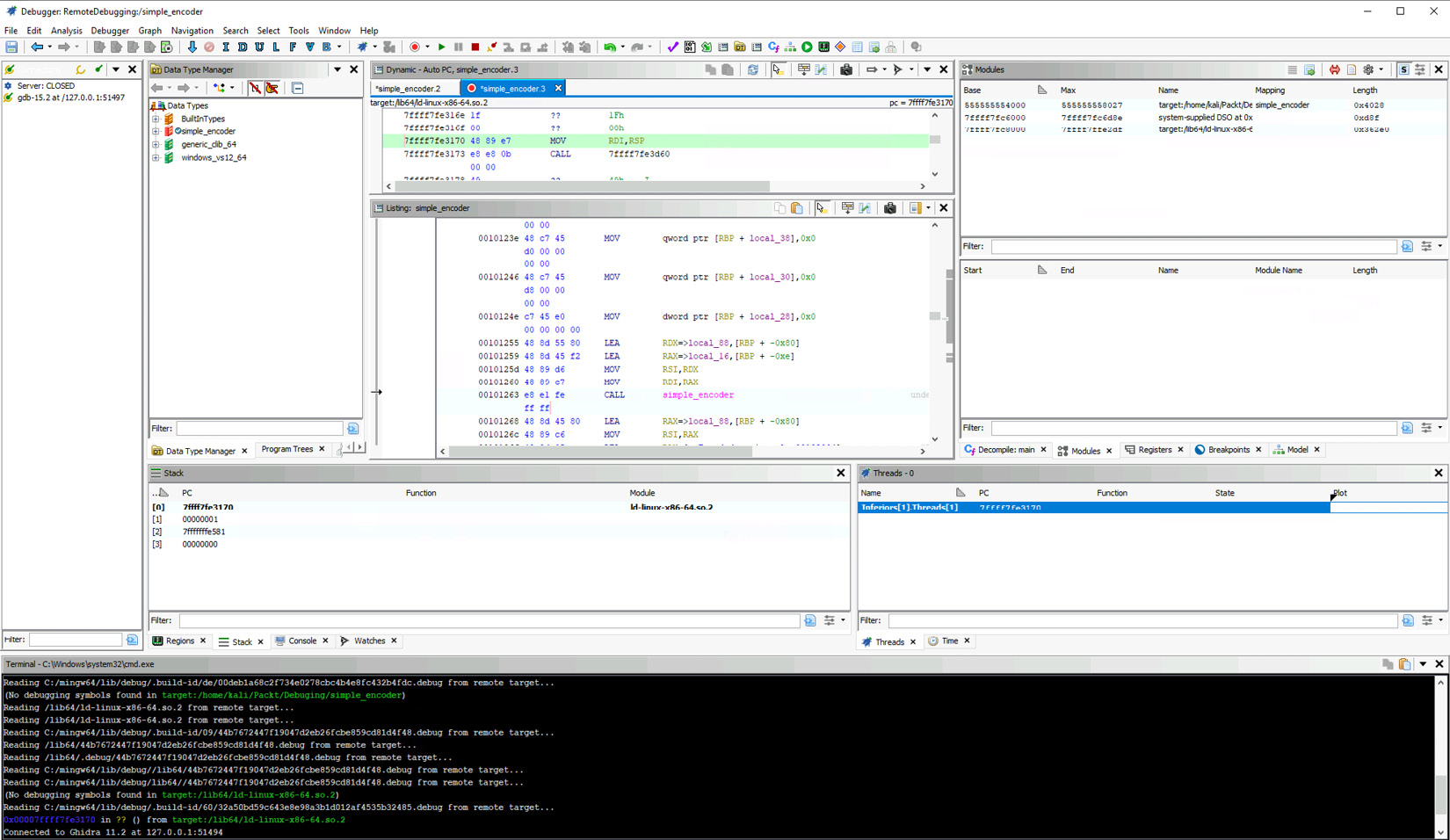Viewport: 1450px width, 840px height.
Task: Click the Interrupt (pause) target button
Action: point(458,47)
